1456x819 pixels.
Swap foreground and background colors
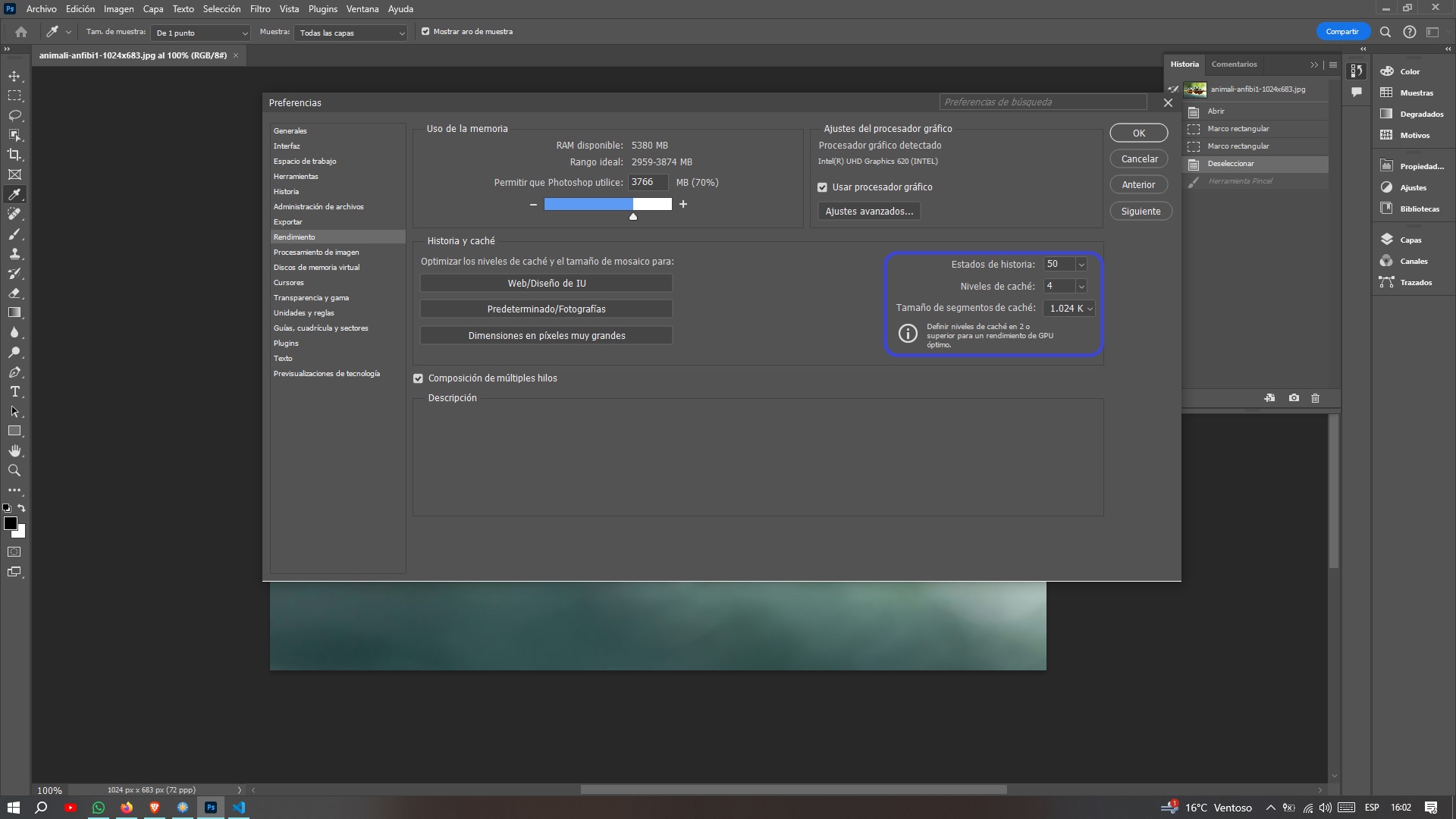point(22,508)
